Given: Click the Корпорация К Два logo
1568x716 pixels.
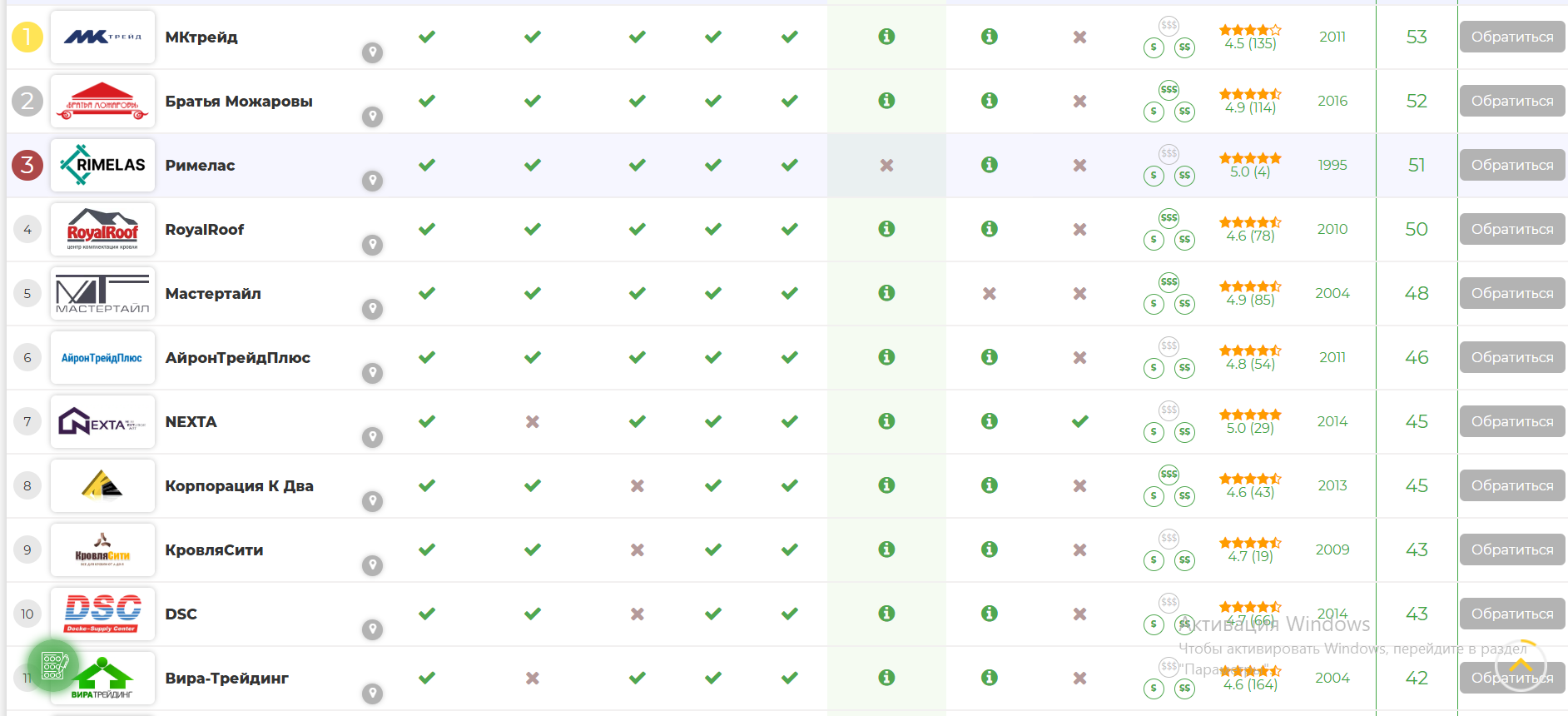Looking at the screenshot, I should click(102, 485).
